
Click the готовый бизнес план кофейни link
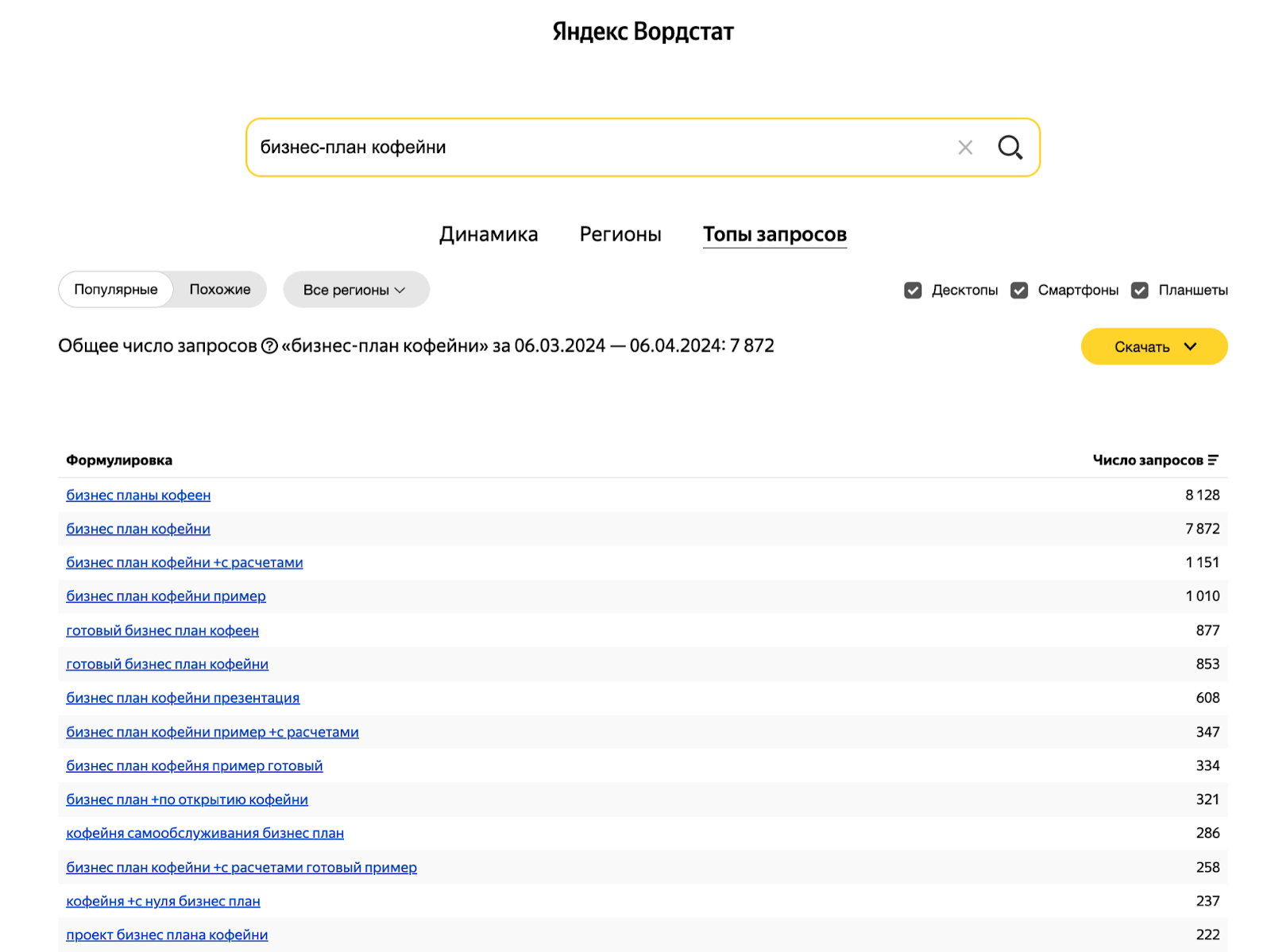tap(167, 665)
